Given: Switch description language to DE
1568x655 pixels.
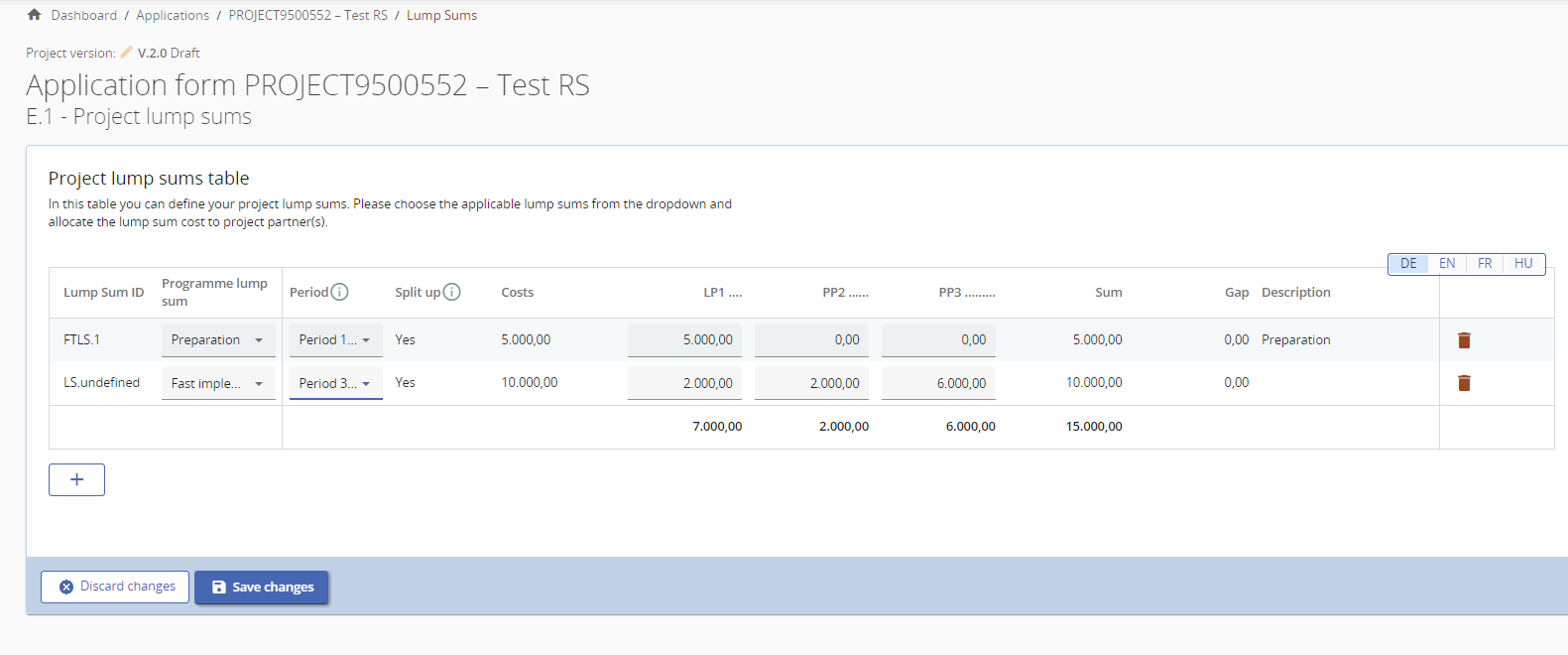Looking at the screenshot, I should (1408, 264).
